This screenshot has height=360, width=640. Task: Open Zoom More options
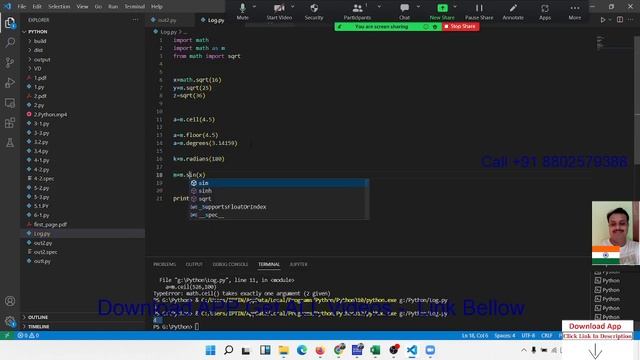(x=575, y=11)
